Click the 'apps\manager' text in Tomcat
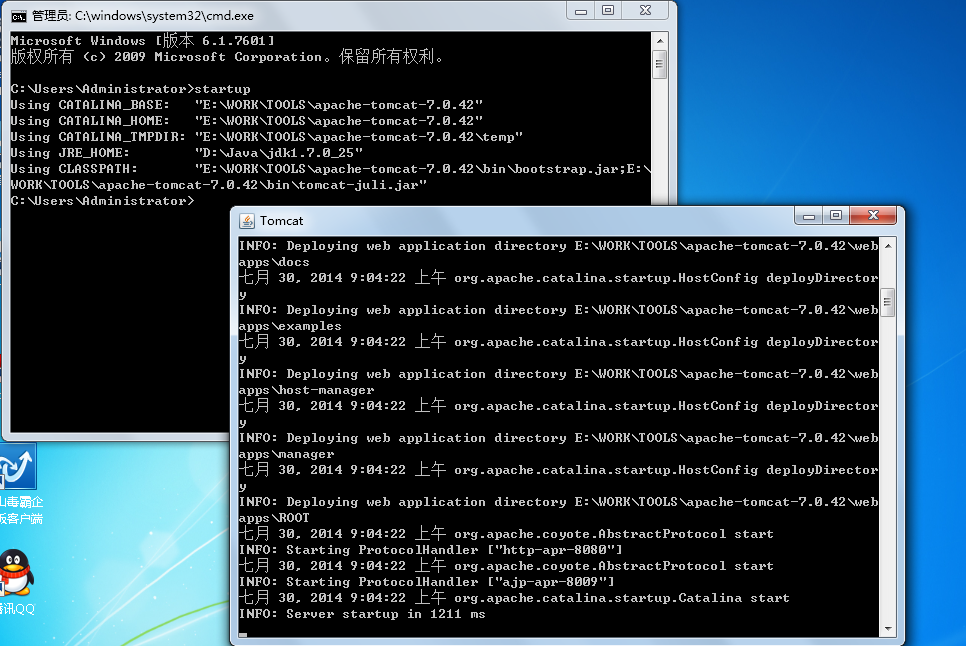Viewport: 966px width, 646px height. tap(286, 454)
